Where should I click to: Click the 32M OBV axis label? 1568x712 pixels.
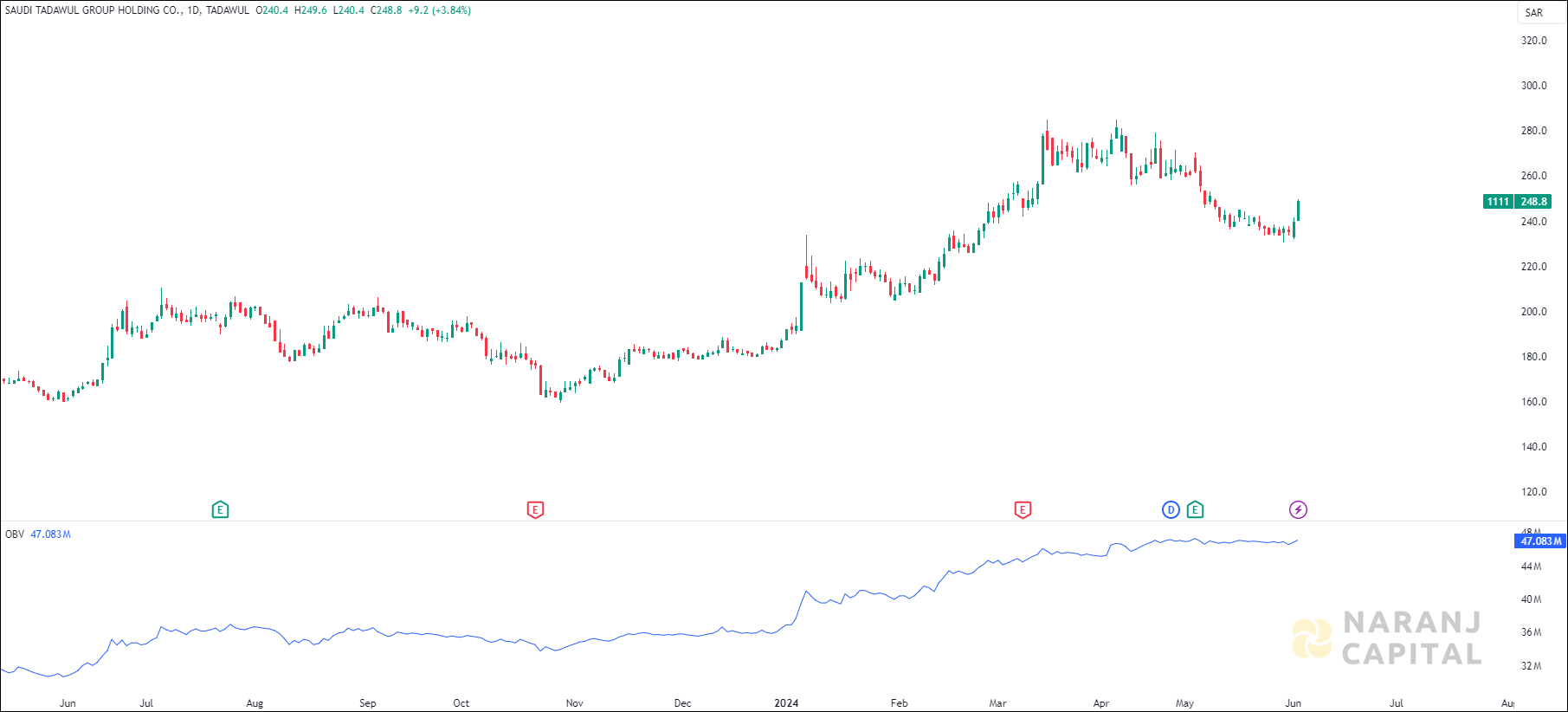(x=1532, y=666)
